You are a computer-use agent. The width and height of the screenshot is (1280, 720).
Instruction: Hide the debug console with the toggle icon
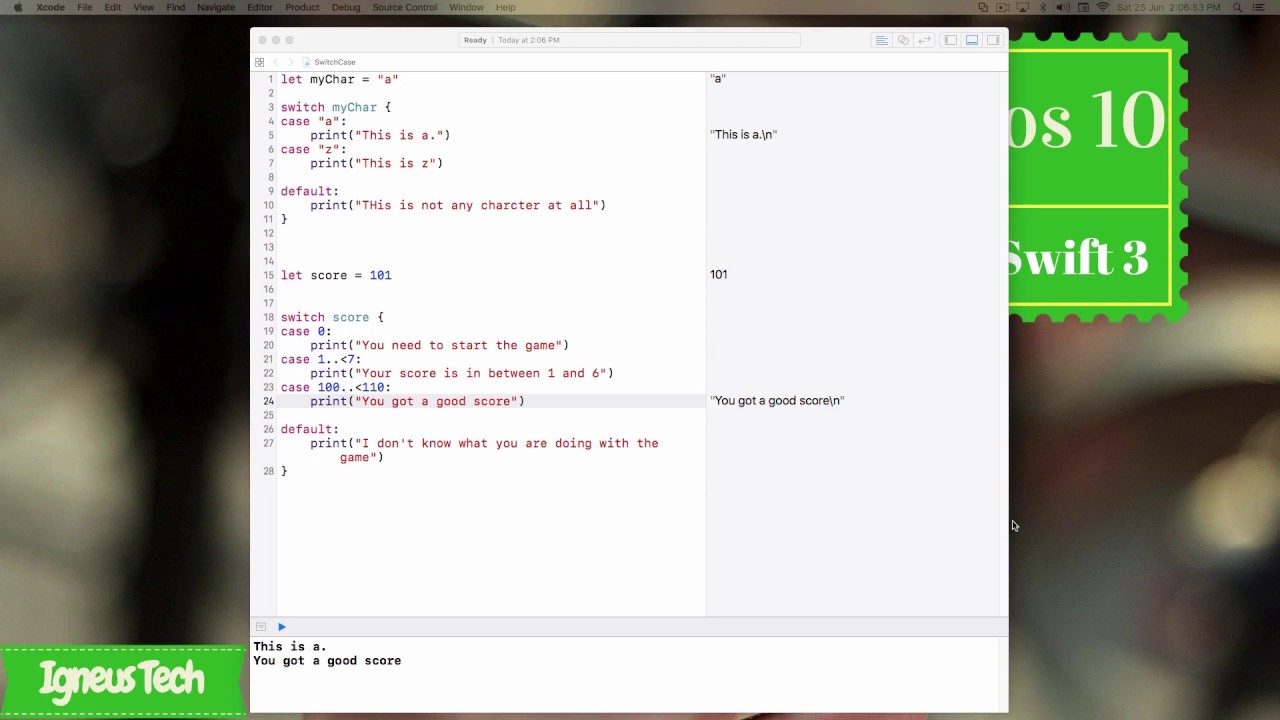click(x=261, y=627)
